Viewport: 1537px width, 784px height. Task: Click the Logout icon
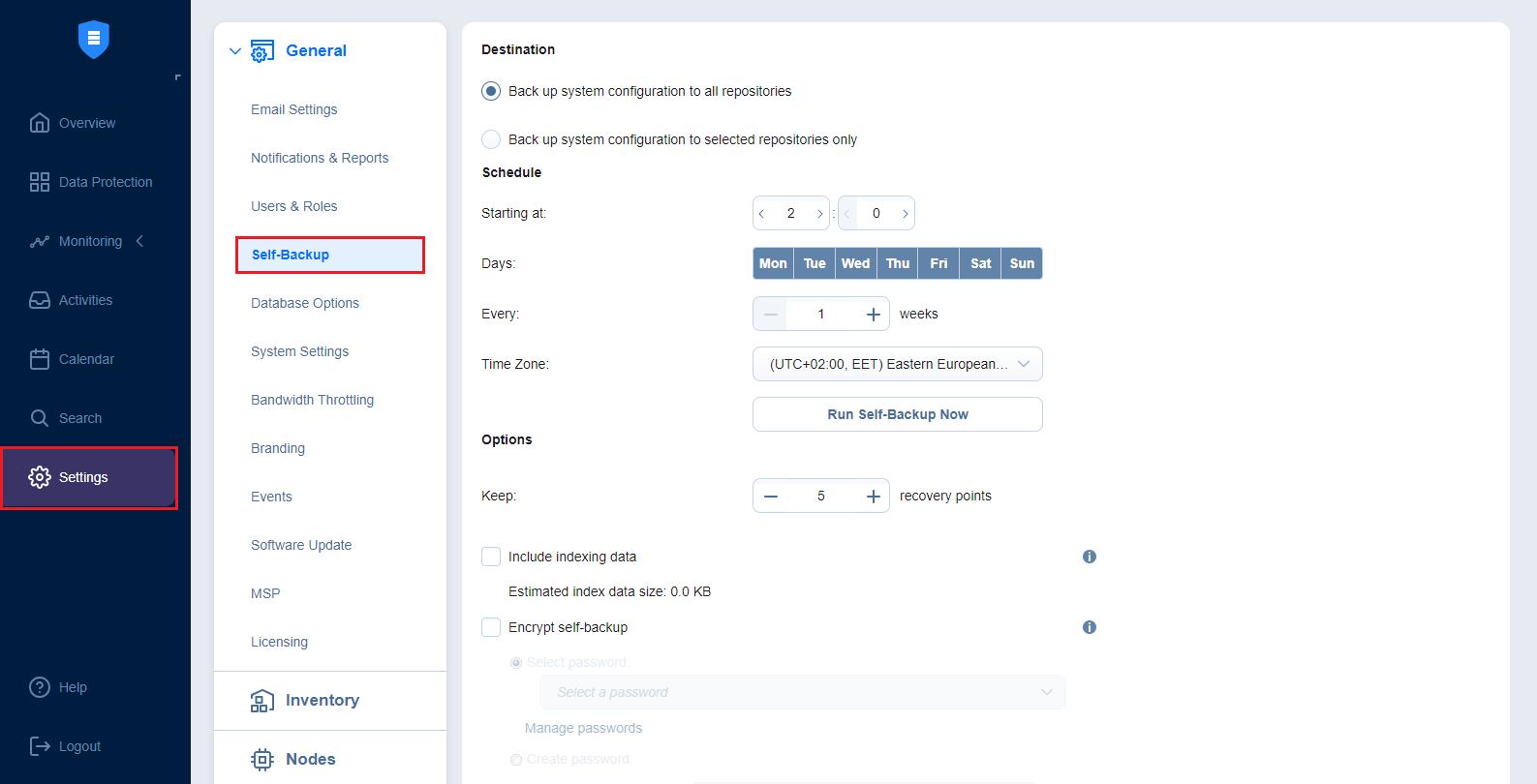(40, 746)
